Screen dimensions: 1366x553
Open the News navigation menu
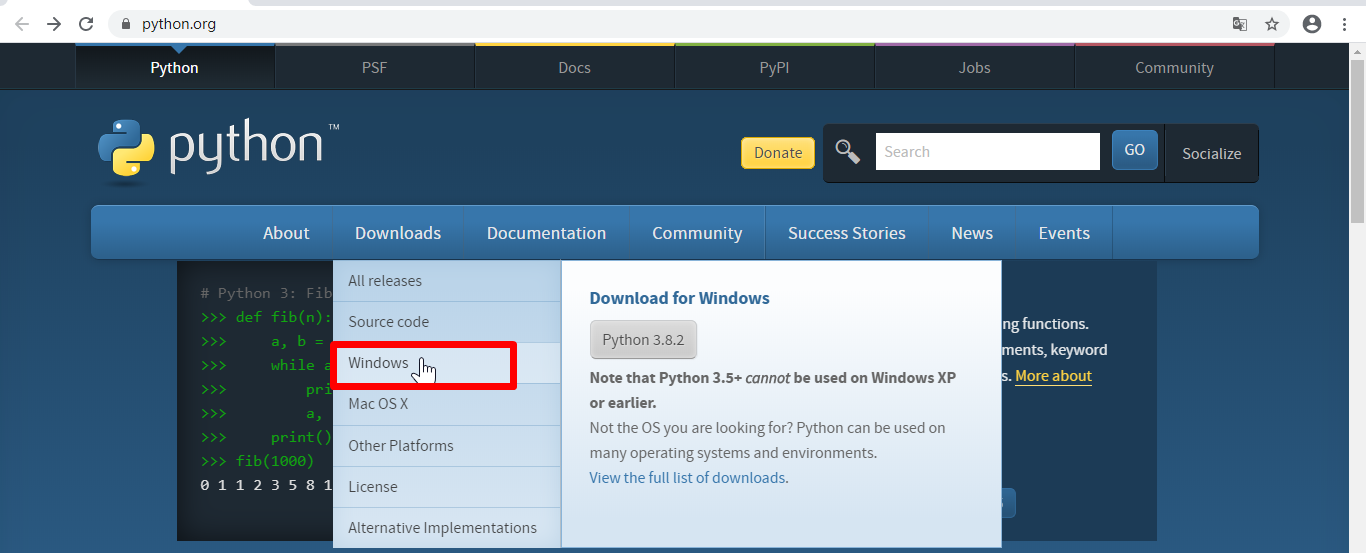pos(972,233)
